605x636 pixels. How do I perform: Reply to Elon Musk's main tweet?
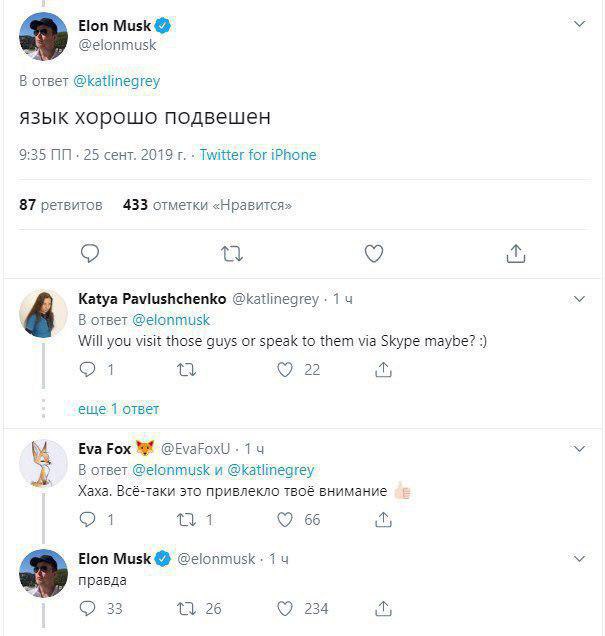[89, 254]
